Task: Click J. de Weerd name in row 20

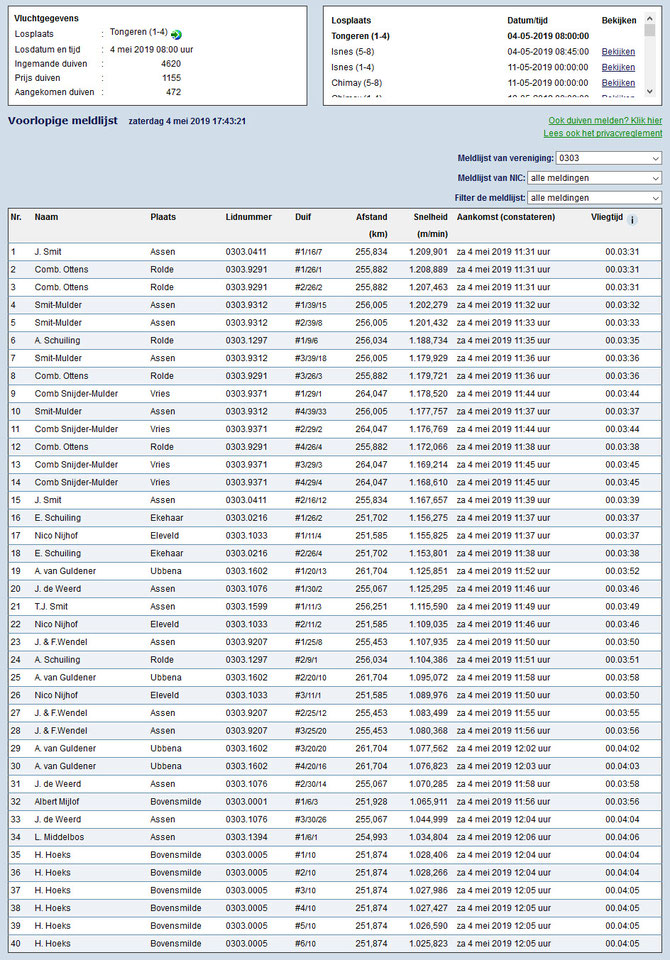Action: click(x=58, y=589)
